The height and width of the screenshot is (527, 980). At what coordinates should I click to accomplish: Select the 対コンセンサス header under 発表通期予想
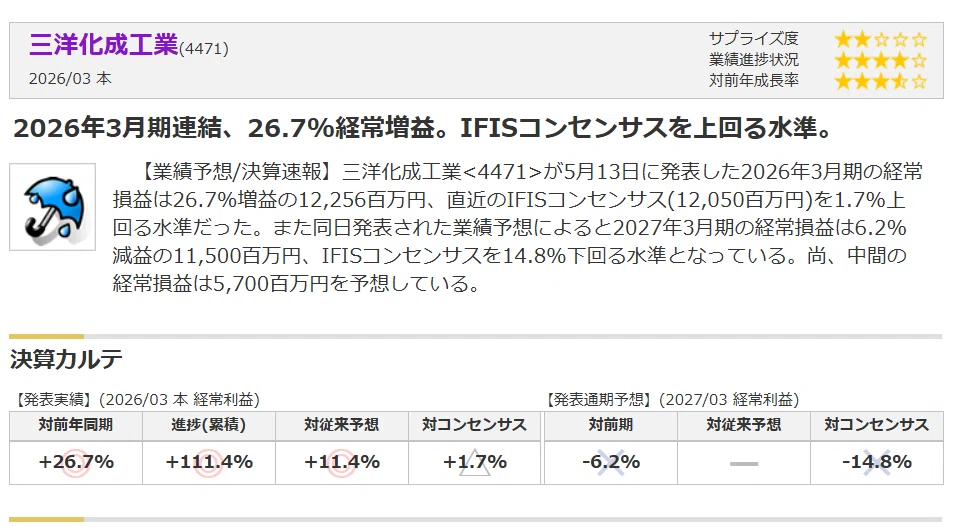click(x=877, y=425)
